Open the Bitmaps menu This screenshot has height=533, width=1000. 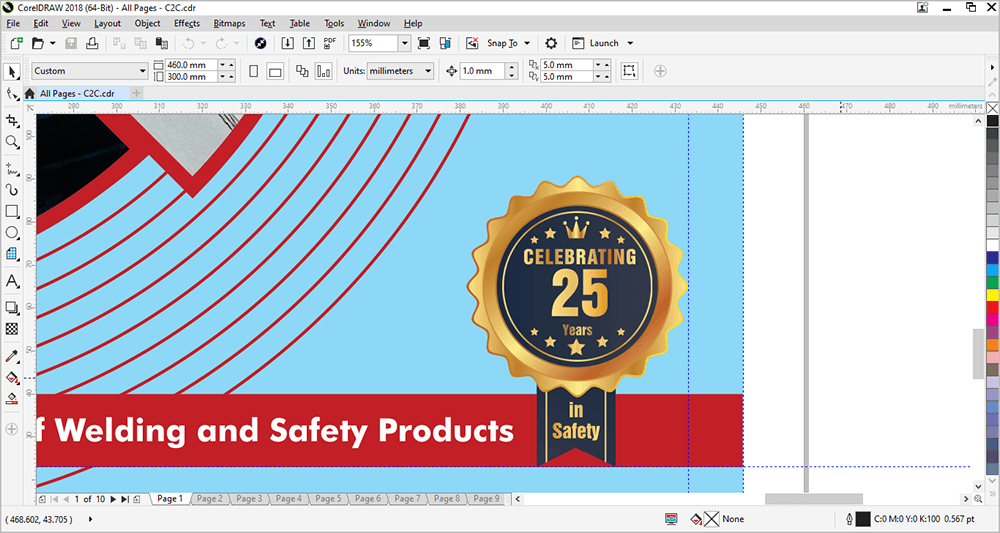point(230,24)
